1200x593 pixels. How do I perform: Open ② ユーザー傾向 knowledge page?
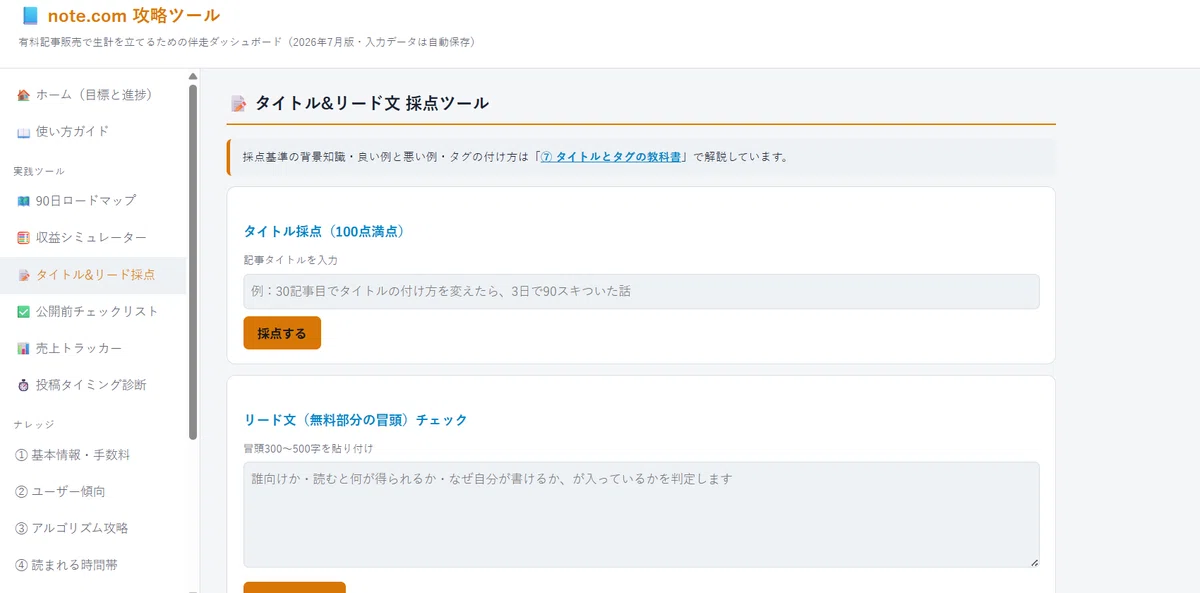click(93, 492)
